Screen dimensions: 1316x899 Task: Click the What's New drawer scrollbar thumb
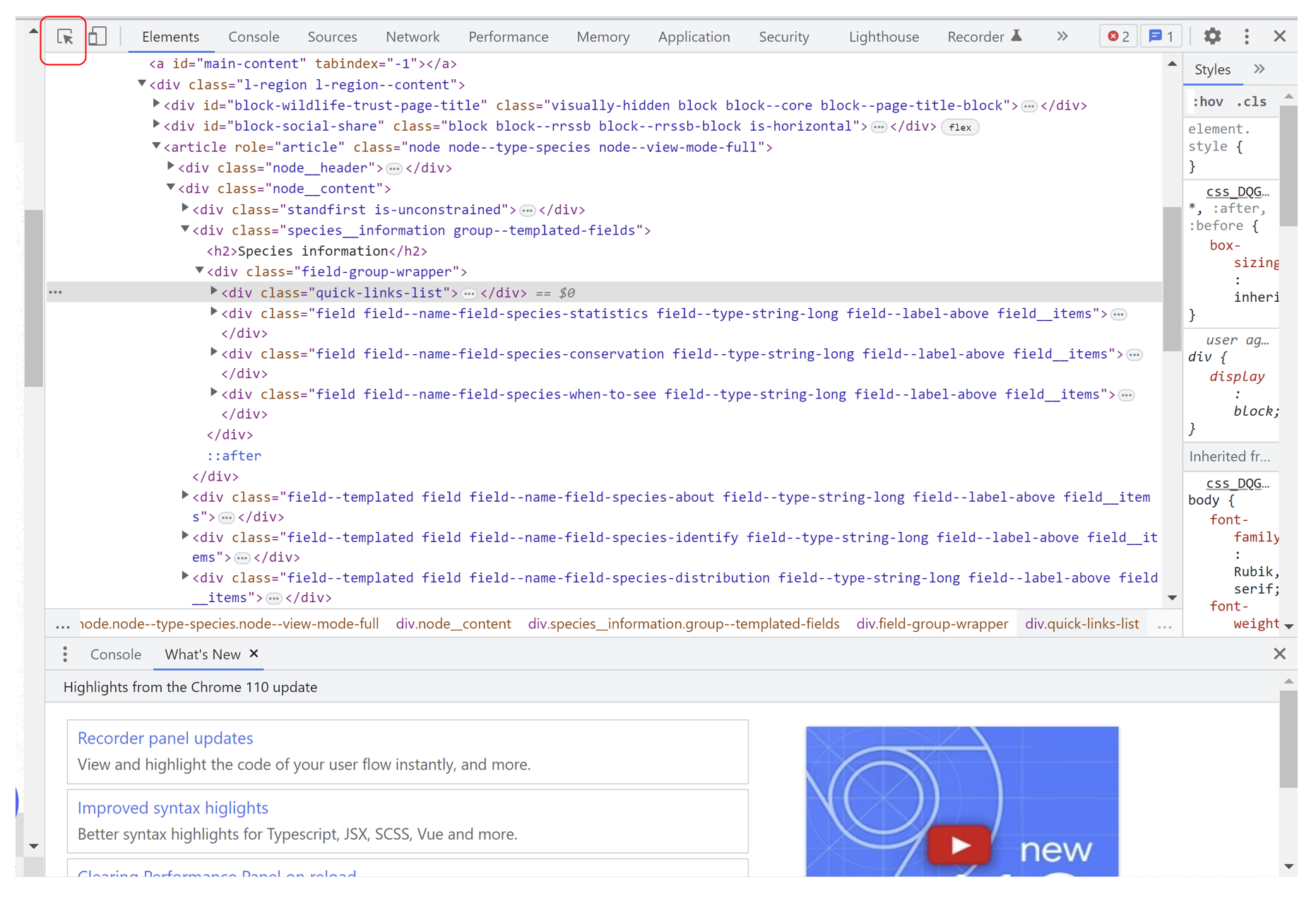[1288, 739]
